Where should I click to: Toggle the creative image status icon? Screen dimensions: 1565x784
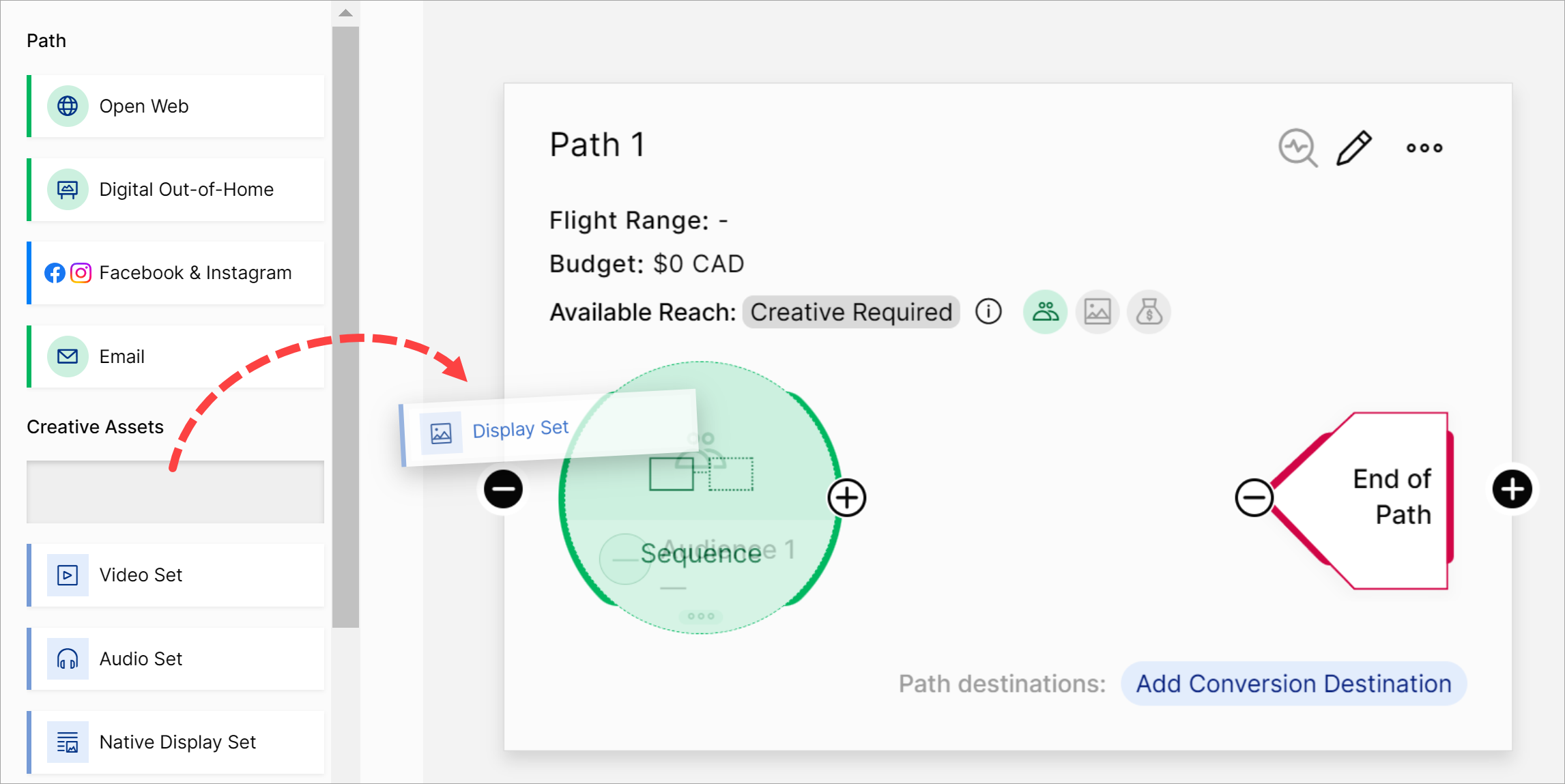[x=1097, y=312]
